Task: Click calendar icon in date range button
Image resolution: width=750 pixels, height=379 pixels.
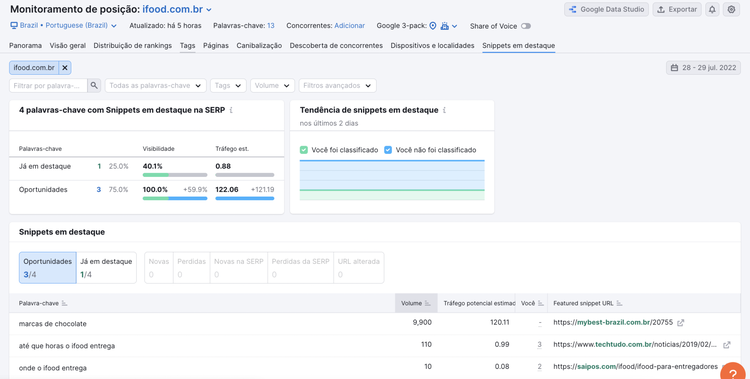Action: [674, 68]
